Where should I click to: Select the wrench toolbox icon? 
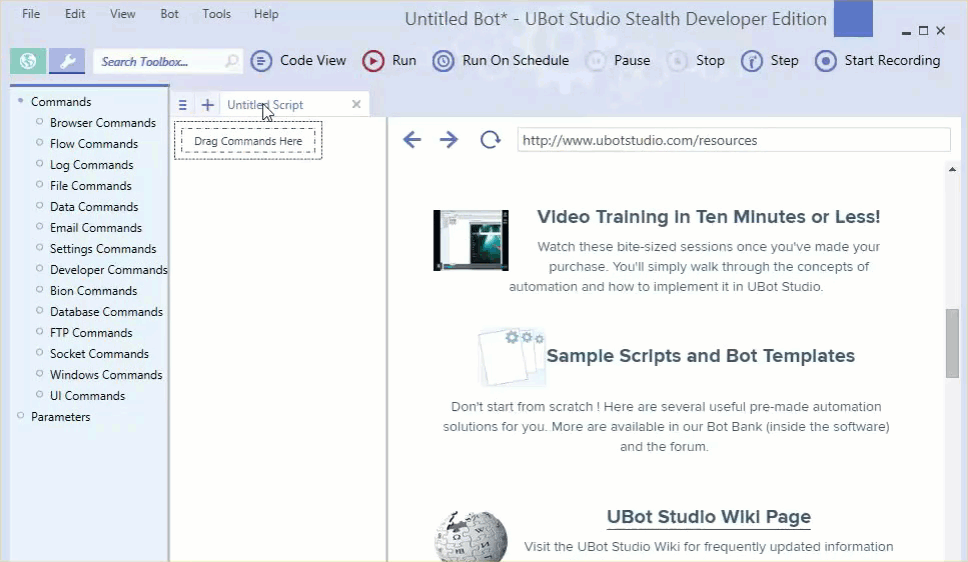67,61
